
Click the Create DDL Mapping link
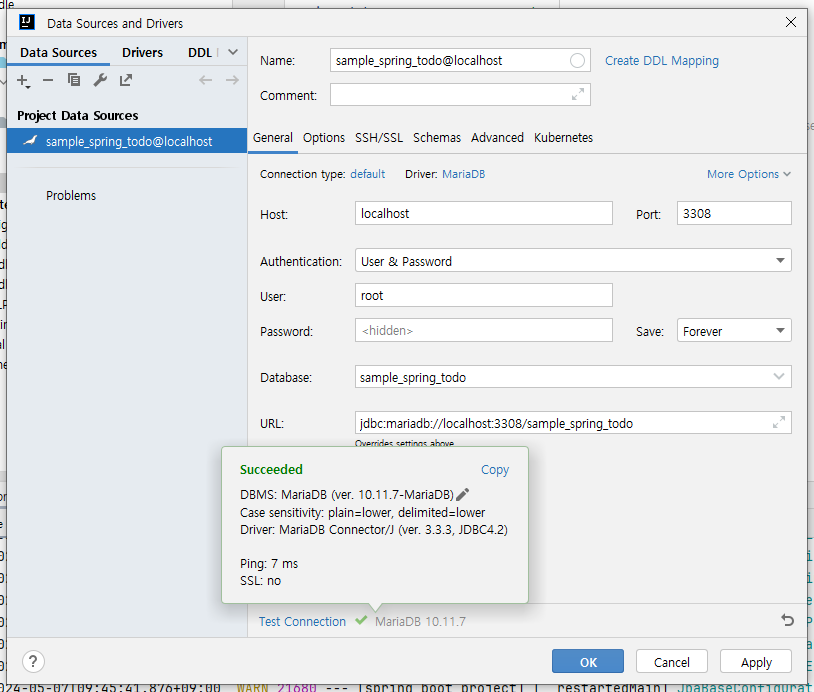[x=662, y=61]
